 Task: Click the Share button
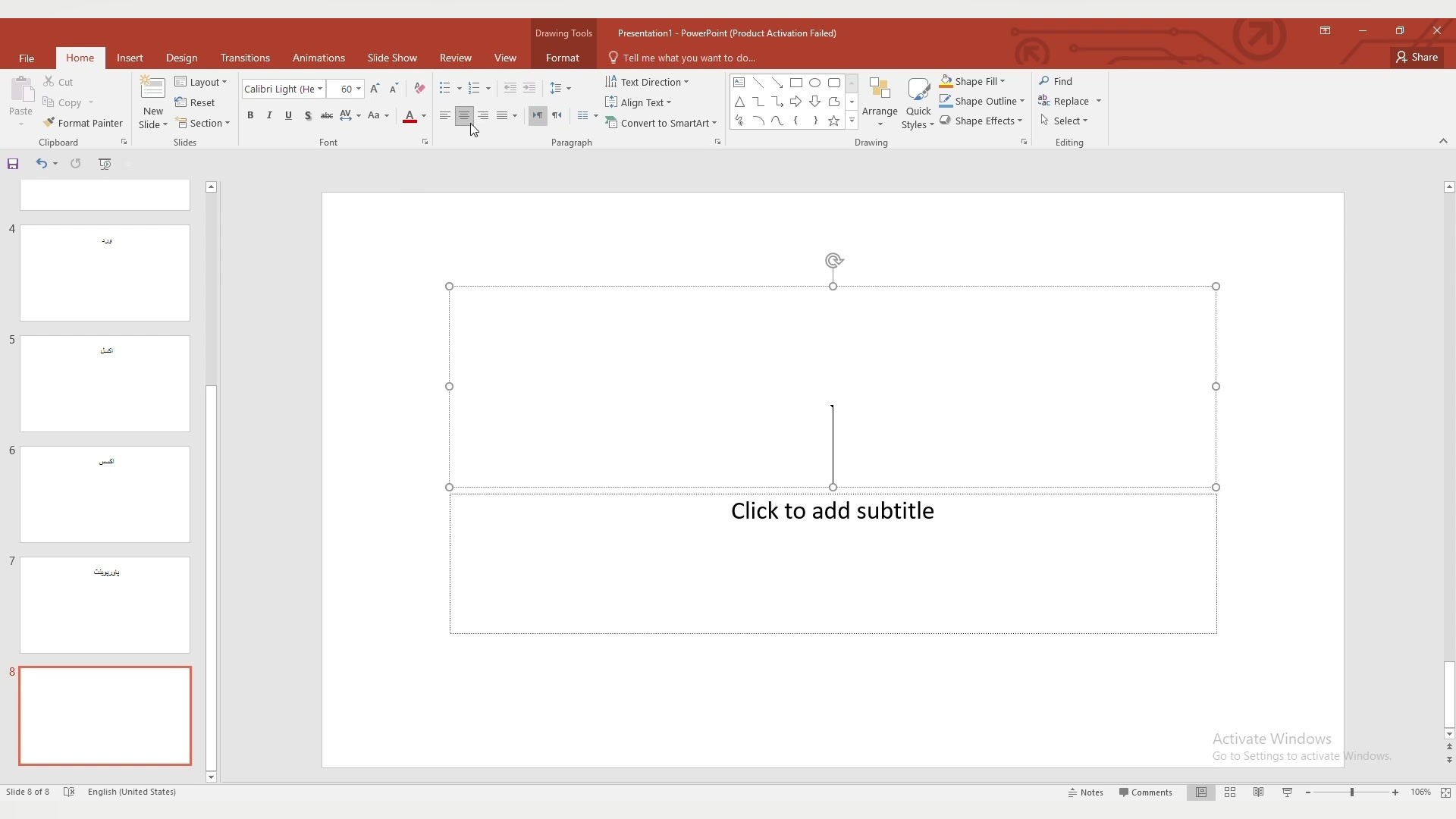[x=1417, y=57]
